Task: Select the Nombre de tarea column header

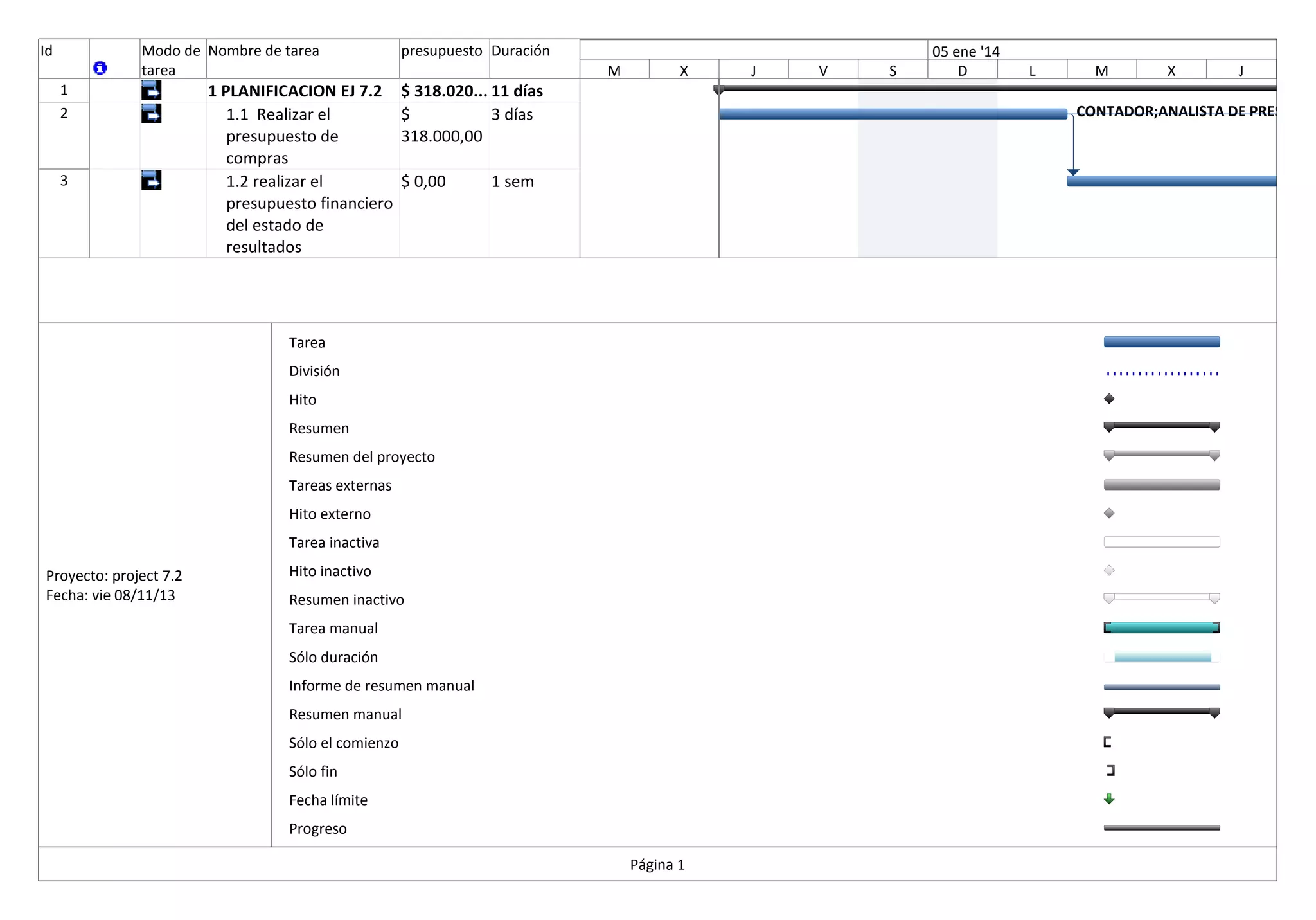Action: point(263,51)
